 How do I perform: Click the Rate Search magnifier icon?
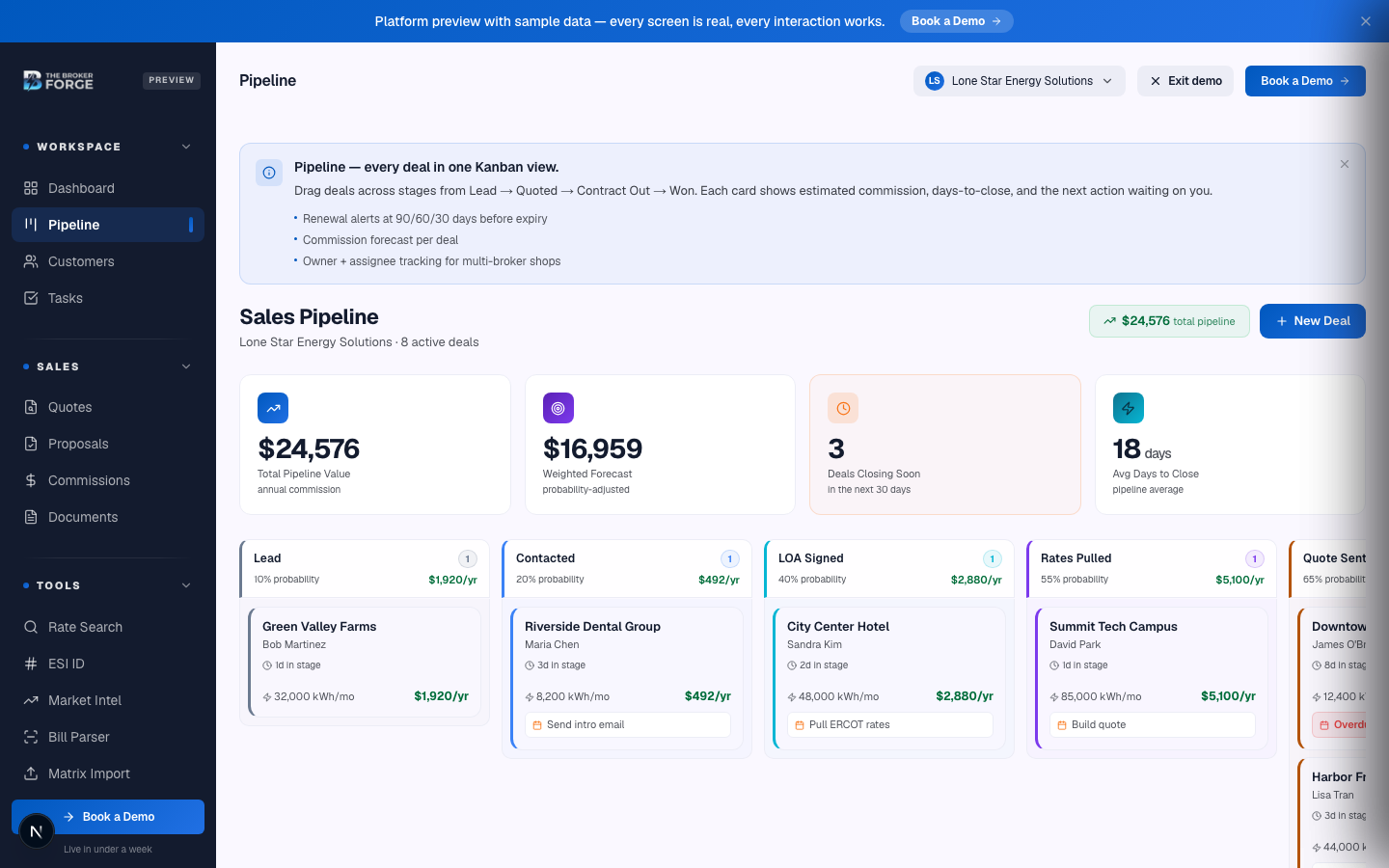tap(31, 627)
